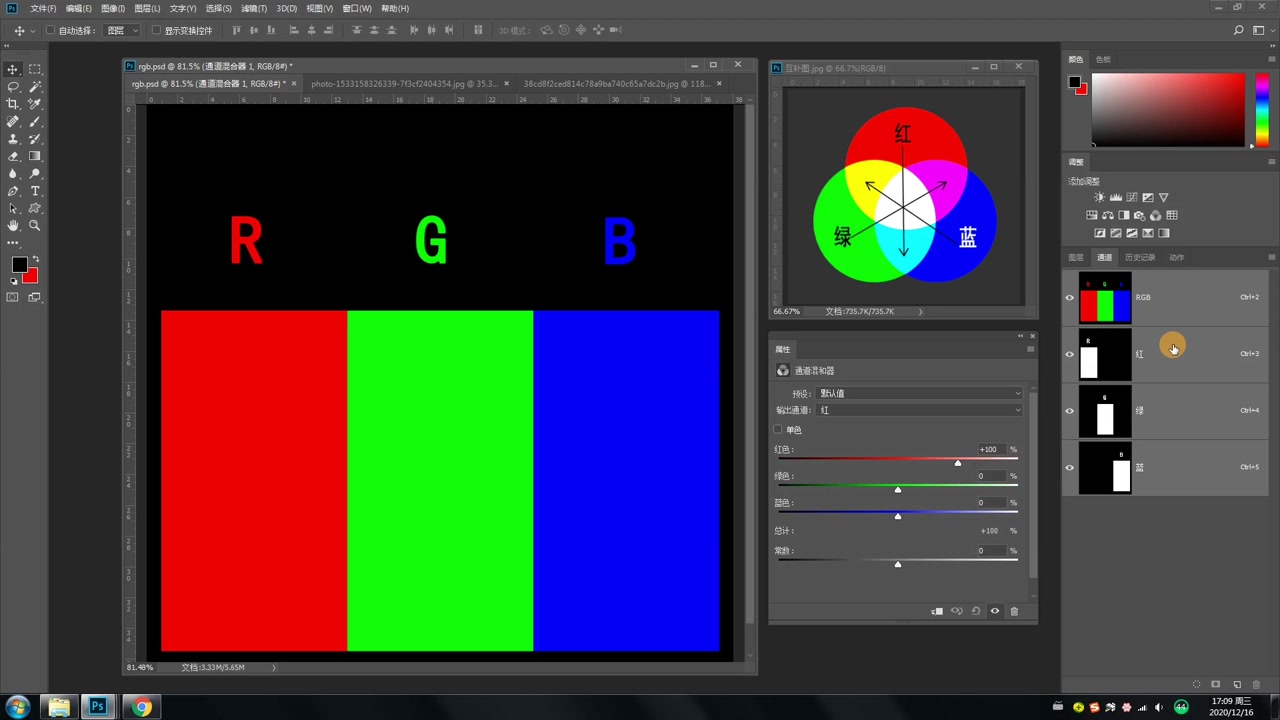Create new channel in Channels panel
The width and height of the screenshot is (1280, 720).
[1237, 684]
